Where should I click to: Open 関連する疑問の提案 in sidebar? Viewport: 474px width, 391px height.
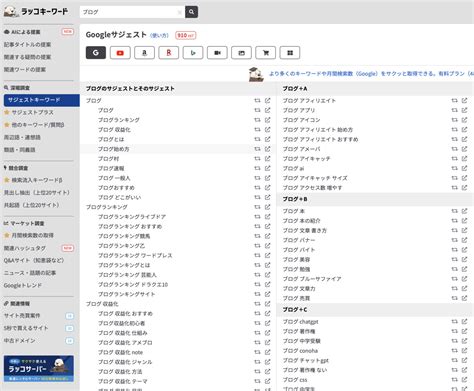pyautogui.click(x=27, y=57)
